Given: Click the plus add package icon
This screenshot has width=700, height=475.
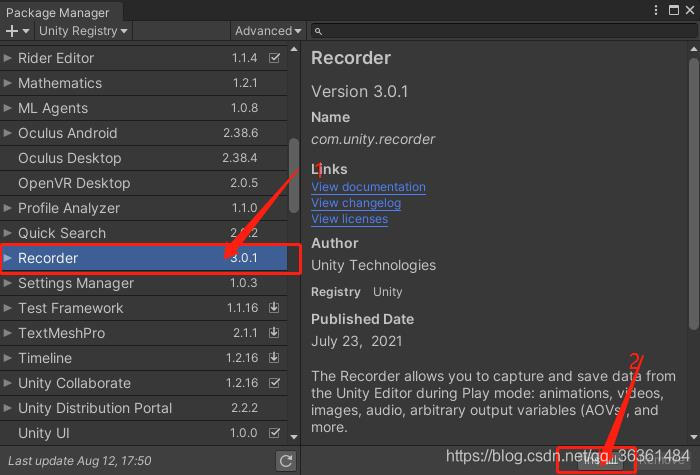Looking at the screenshot, I should tap(12, 31).
